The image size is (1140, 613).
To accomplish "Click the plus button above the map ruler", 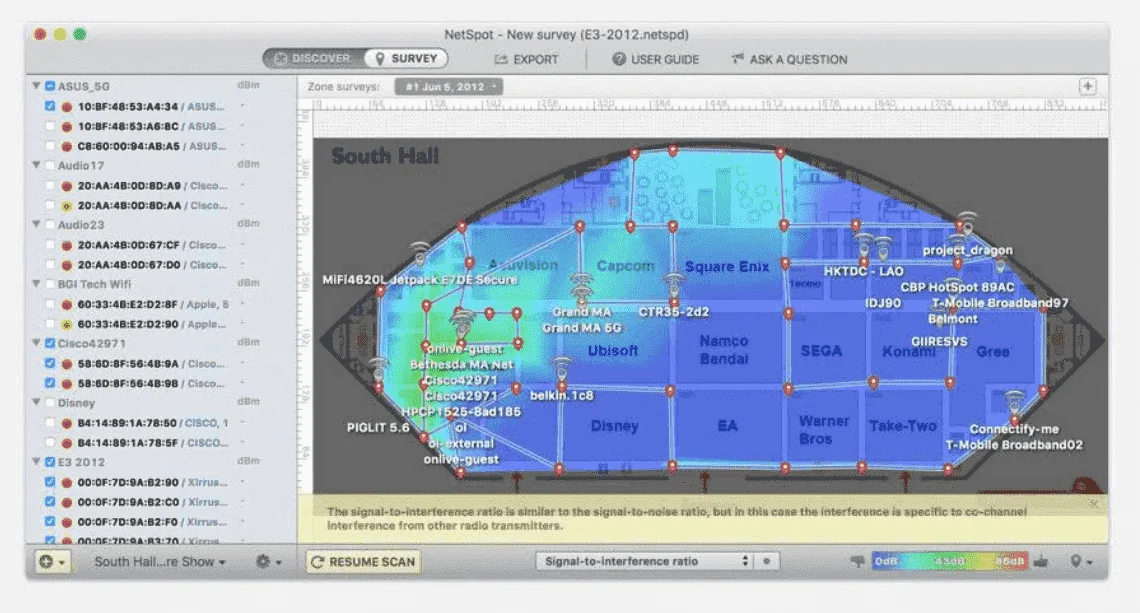I will point(1087,87).
